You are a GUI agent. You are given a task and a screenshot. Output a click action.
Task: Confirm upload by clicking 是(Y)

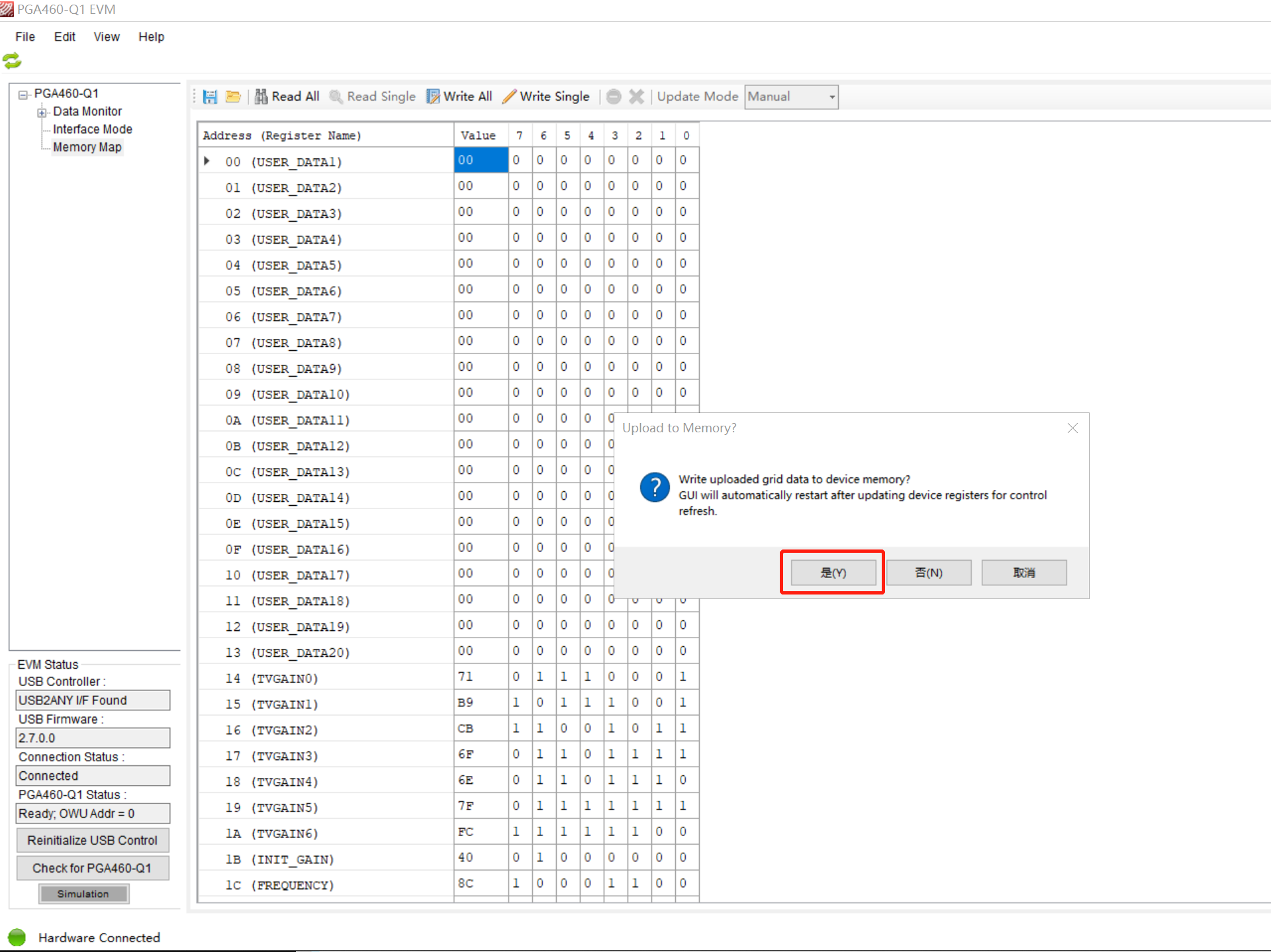(x=832, y=572)
